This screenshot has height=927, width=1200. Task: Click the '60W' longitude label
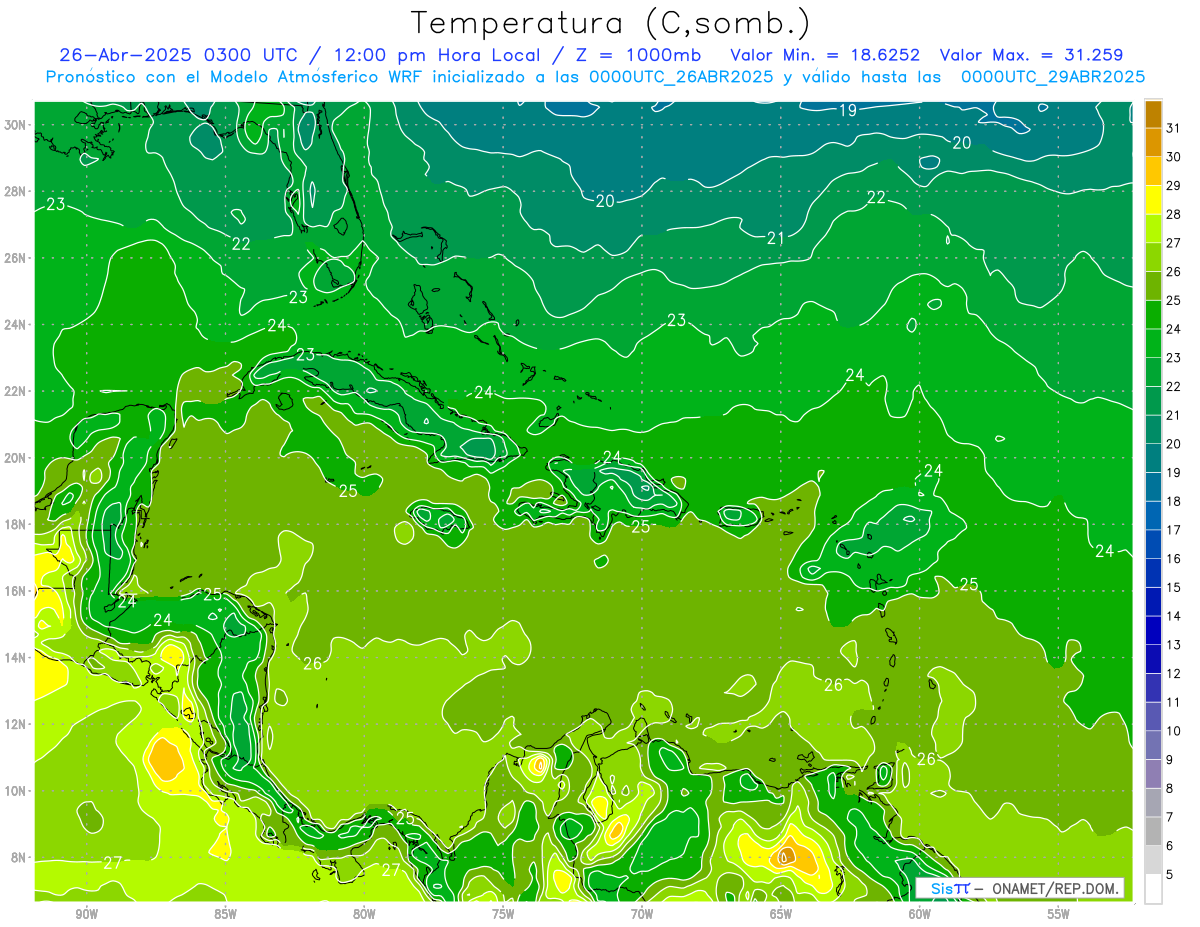(x=920, y=914)
